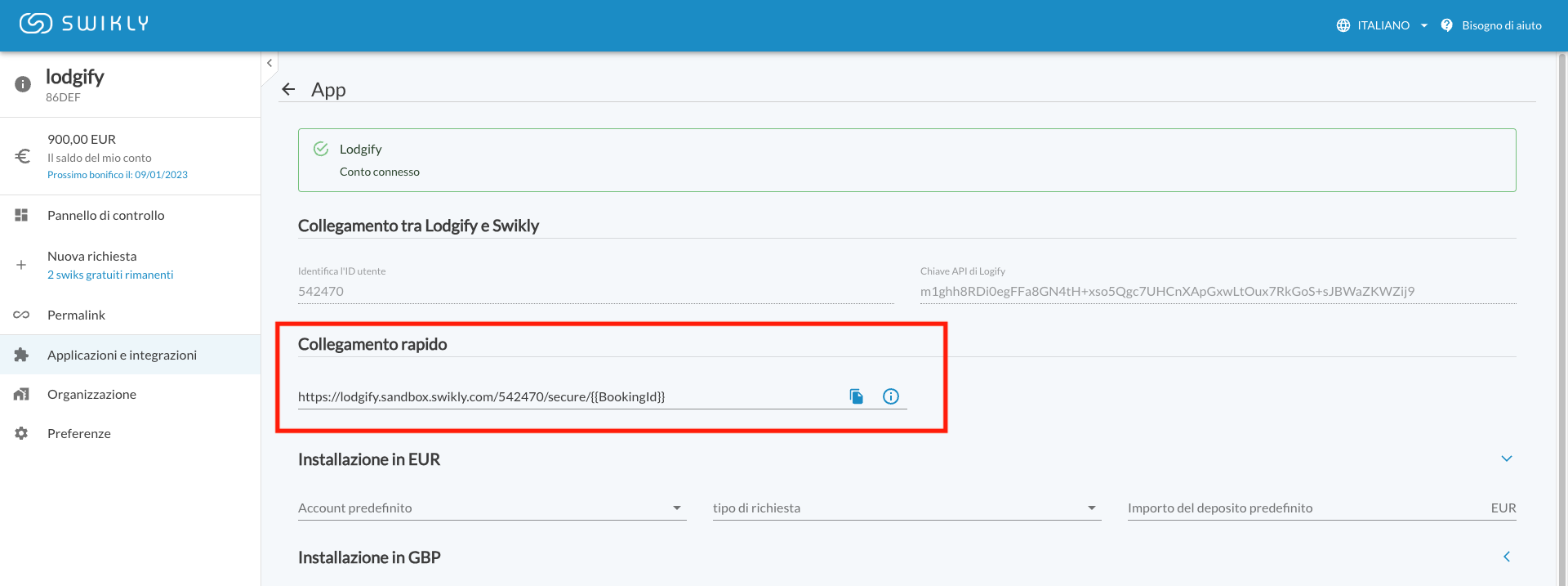Screen dimensions: 1568x586
Task: Collapse the left sidebar panel
Action: tap(269, 63)
